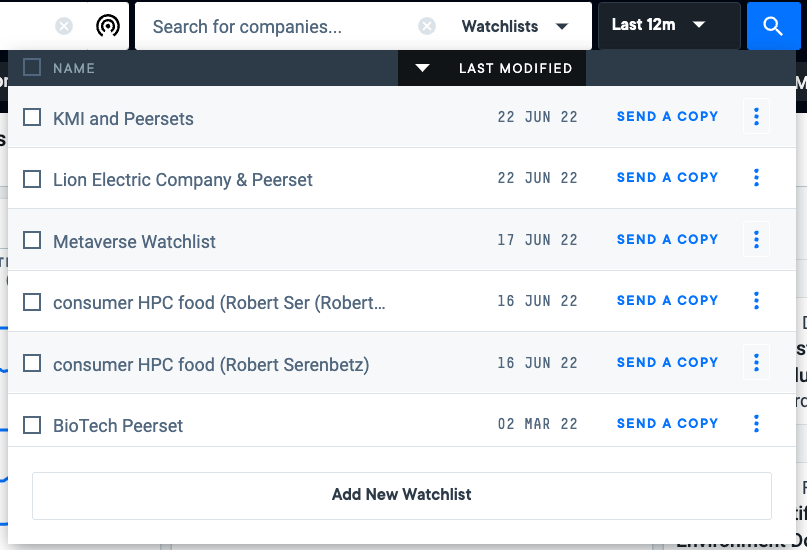This screenshot has height=550, width=807.
Task: Sort by the LAST MODIFIED column
Action: click(x=492, y=68)
